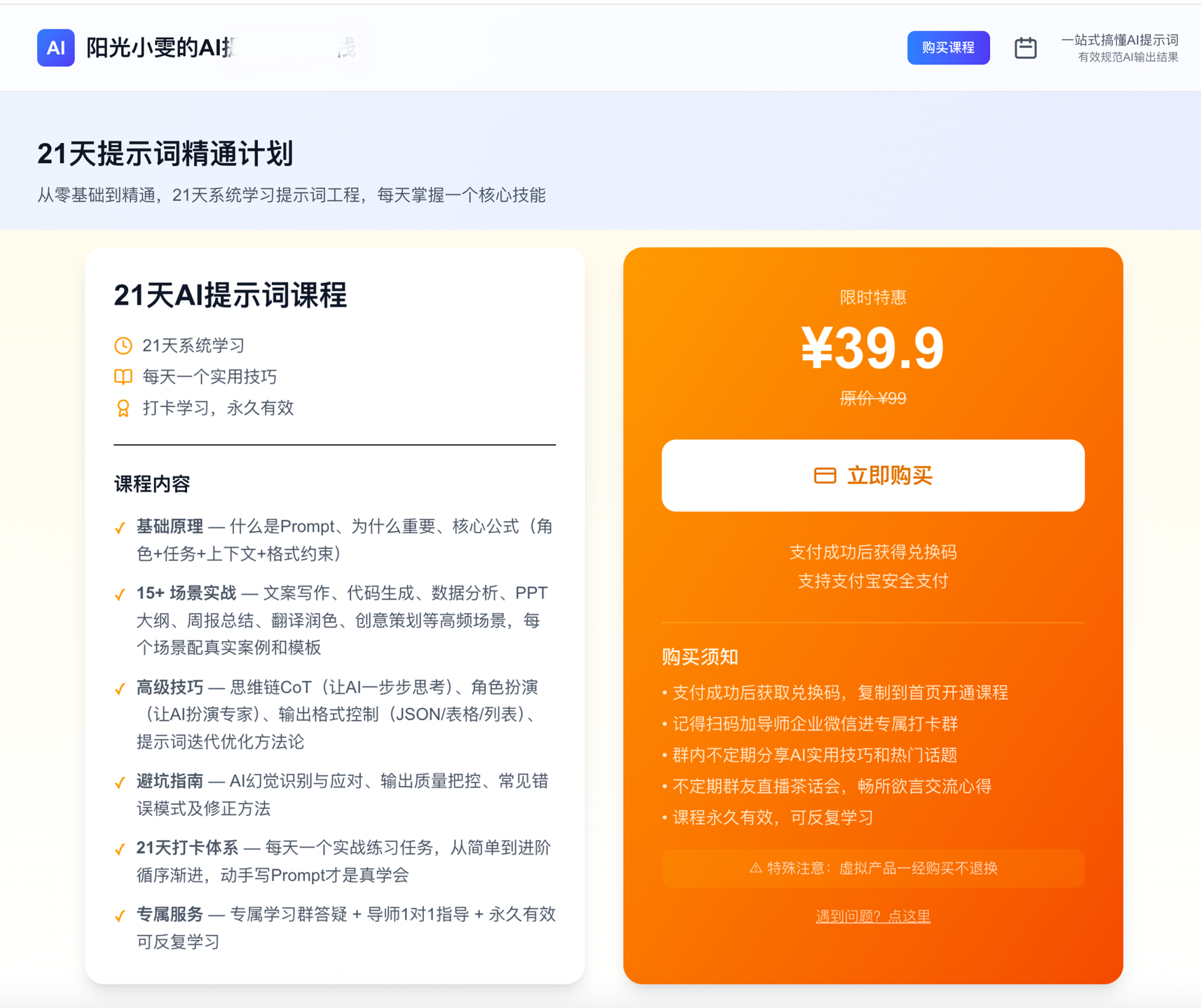
Task: Click the blue AI logo icon
Action: pos(56,48)
